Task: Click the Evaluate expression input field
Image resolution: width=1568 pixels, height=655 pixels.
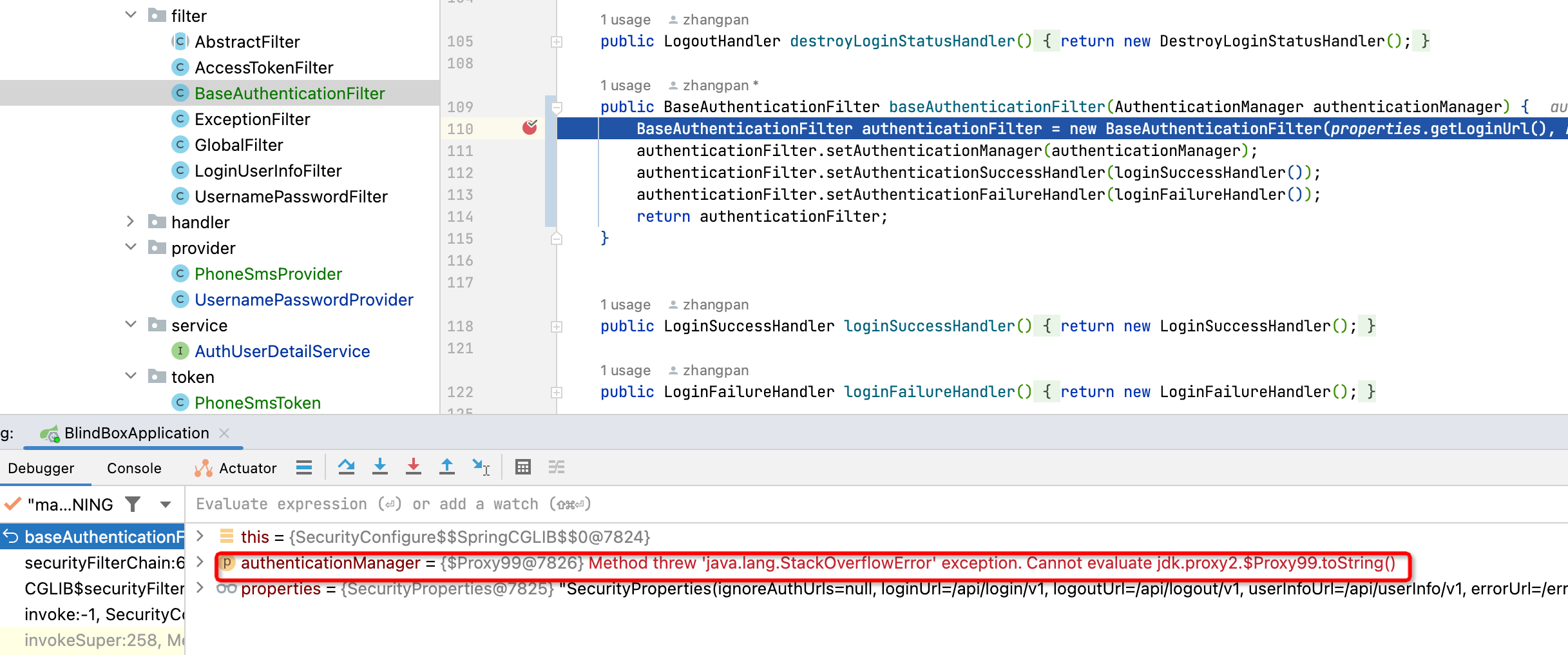Action: [x=451, y=503]
